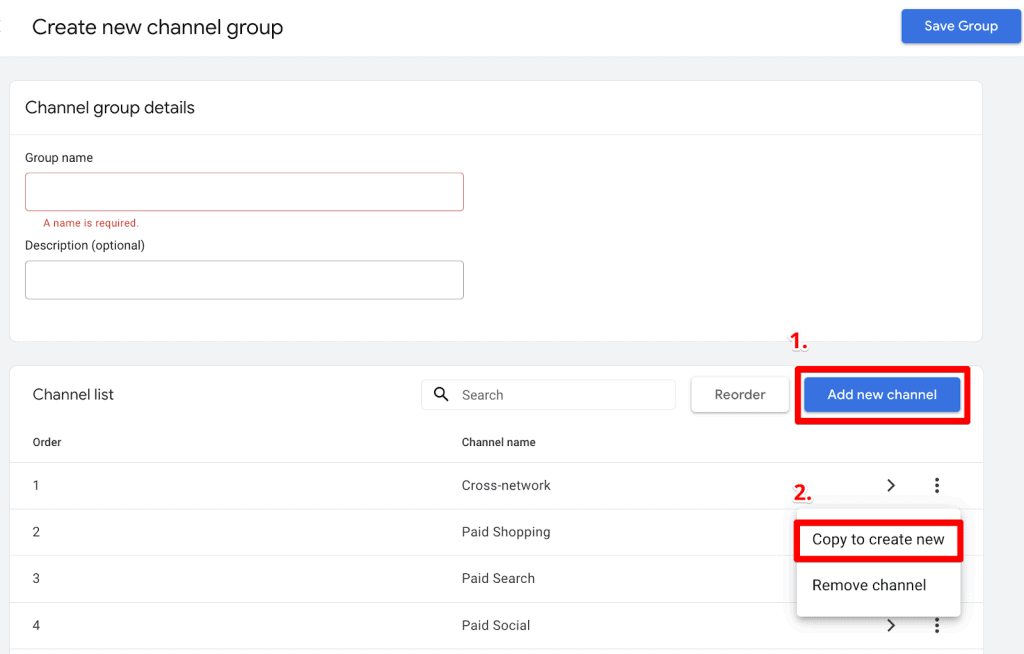Click the Save Group button
1024x654 pixels.
click(x=960, y=26)
